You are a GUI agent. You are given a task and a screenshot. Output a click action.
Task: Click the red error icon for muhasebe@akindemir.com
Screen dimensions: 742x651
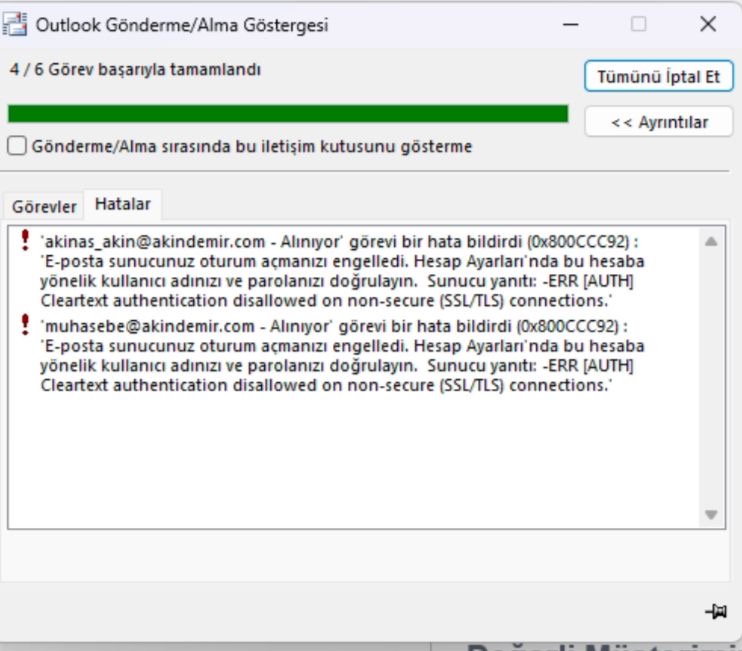pos(25,325)
